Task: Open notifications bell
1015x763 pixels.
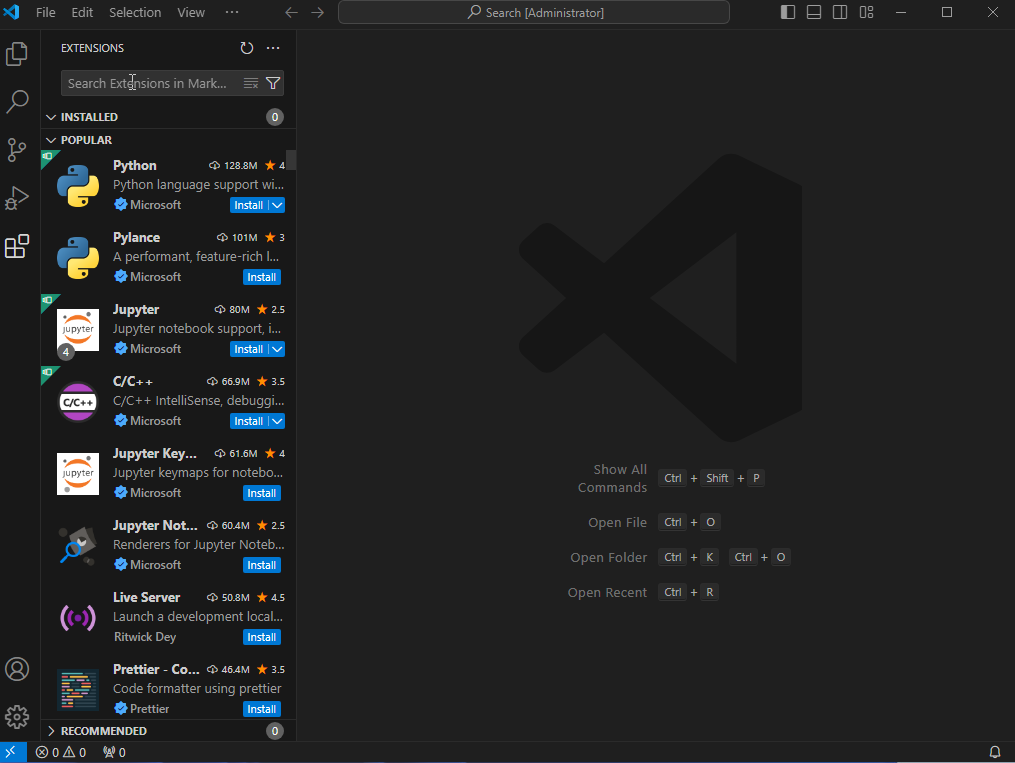Action: [995, 752]
